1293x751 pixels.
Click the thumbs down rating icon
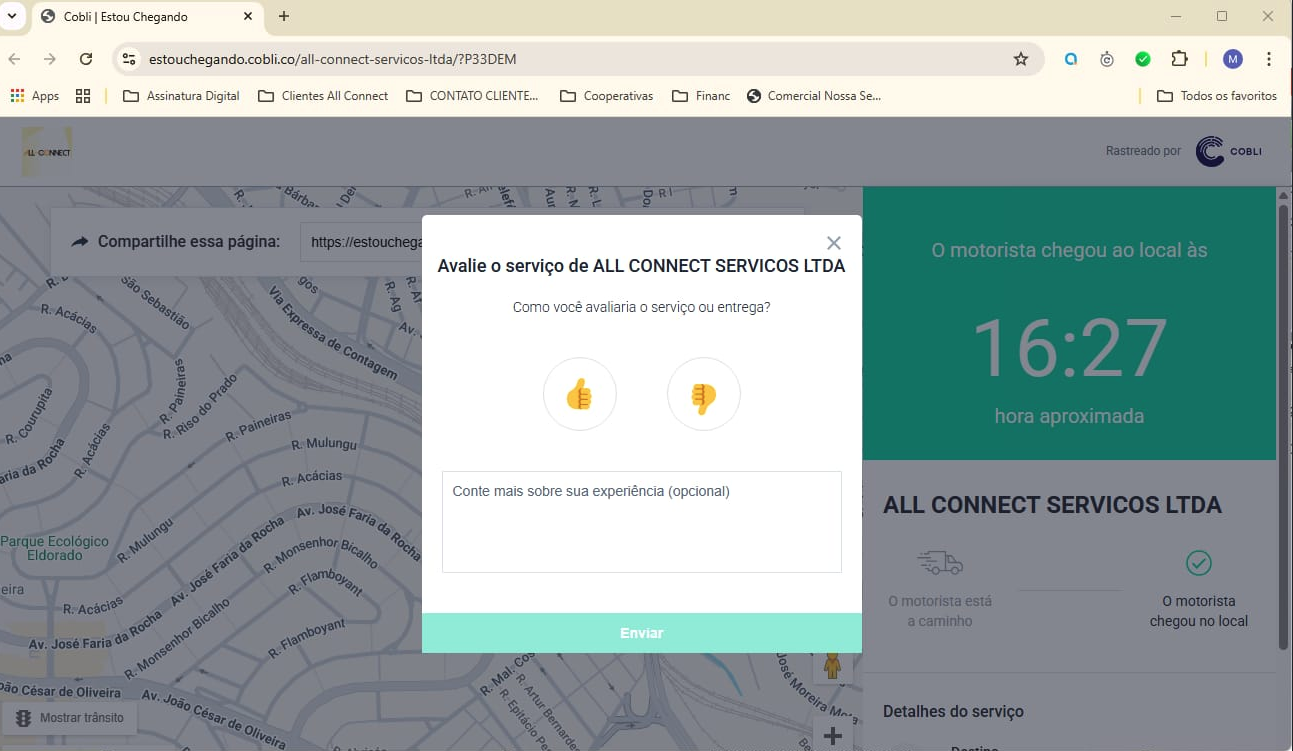coord(703,395)
